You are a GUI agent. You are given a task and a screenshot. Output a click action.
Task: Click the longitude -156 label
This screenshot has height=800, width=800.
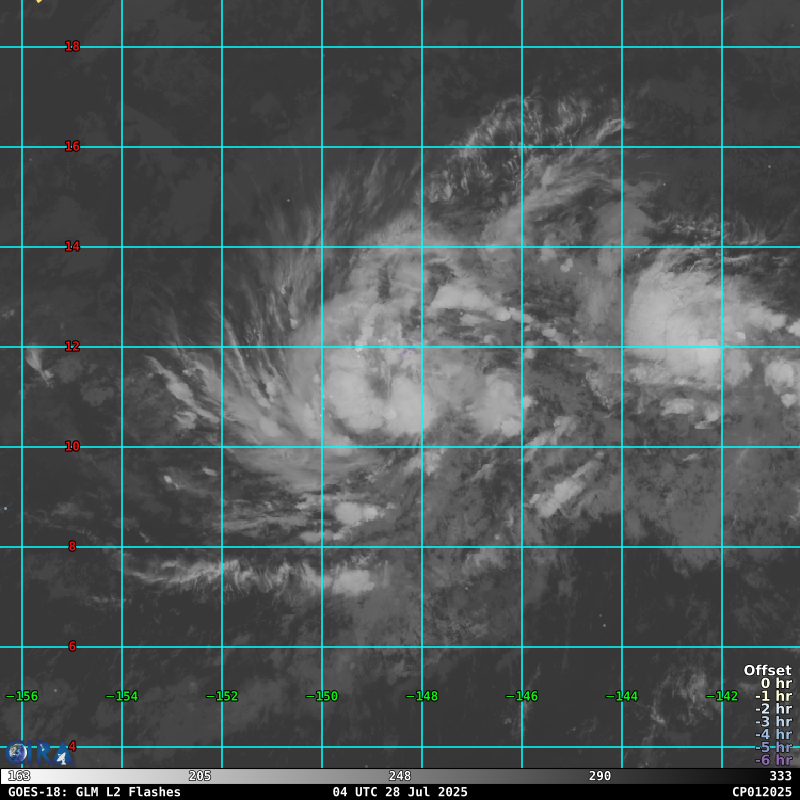pos(22,696)
